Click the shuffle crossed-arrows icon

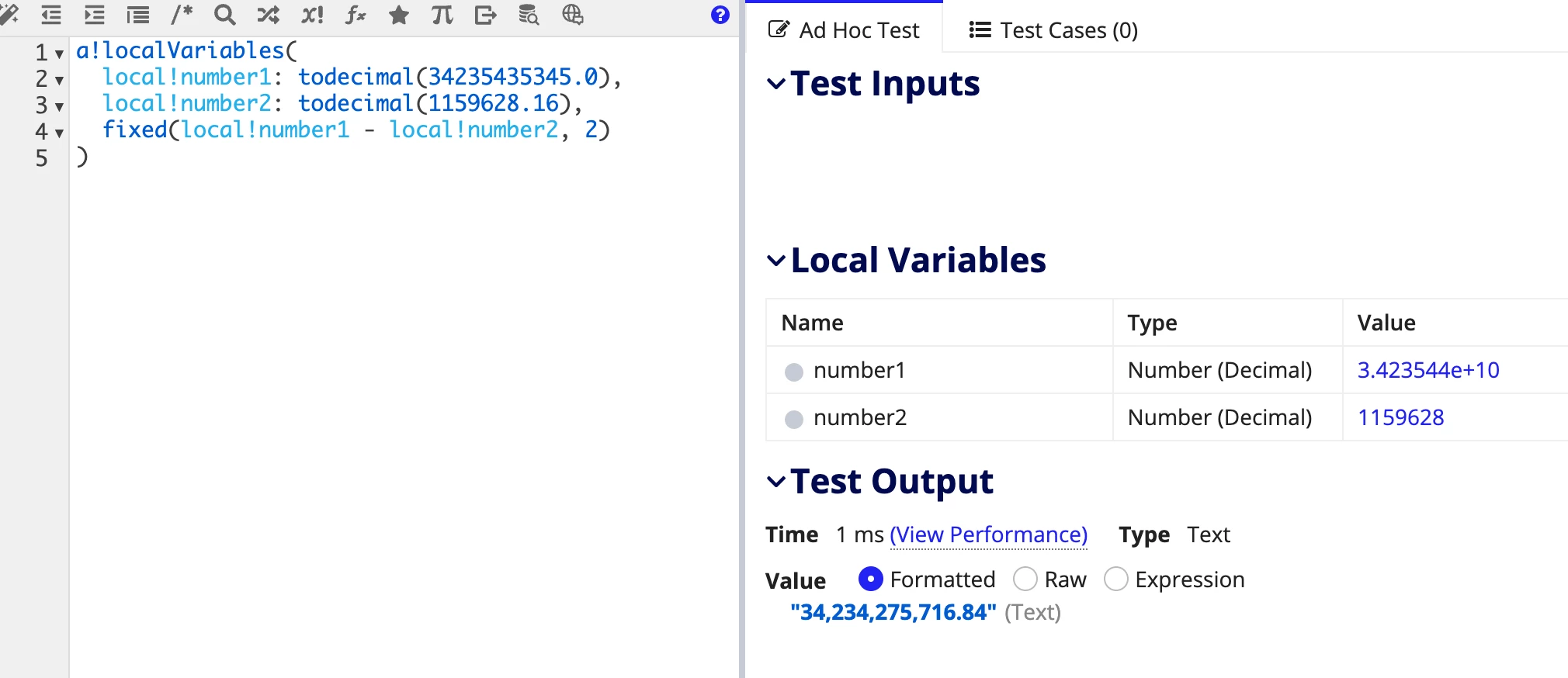[269, 15]
